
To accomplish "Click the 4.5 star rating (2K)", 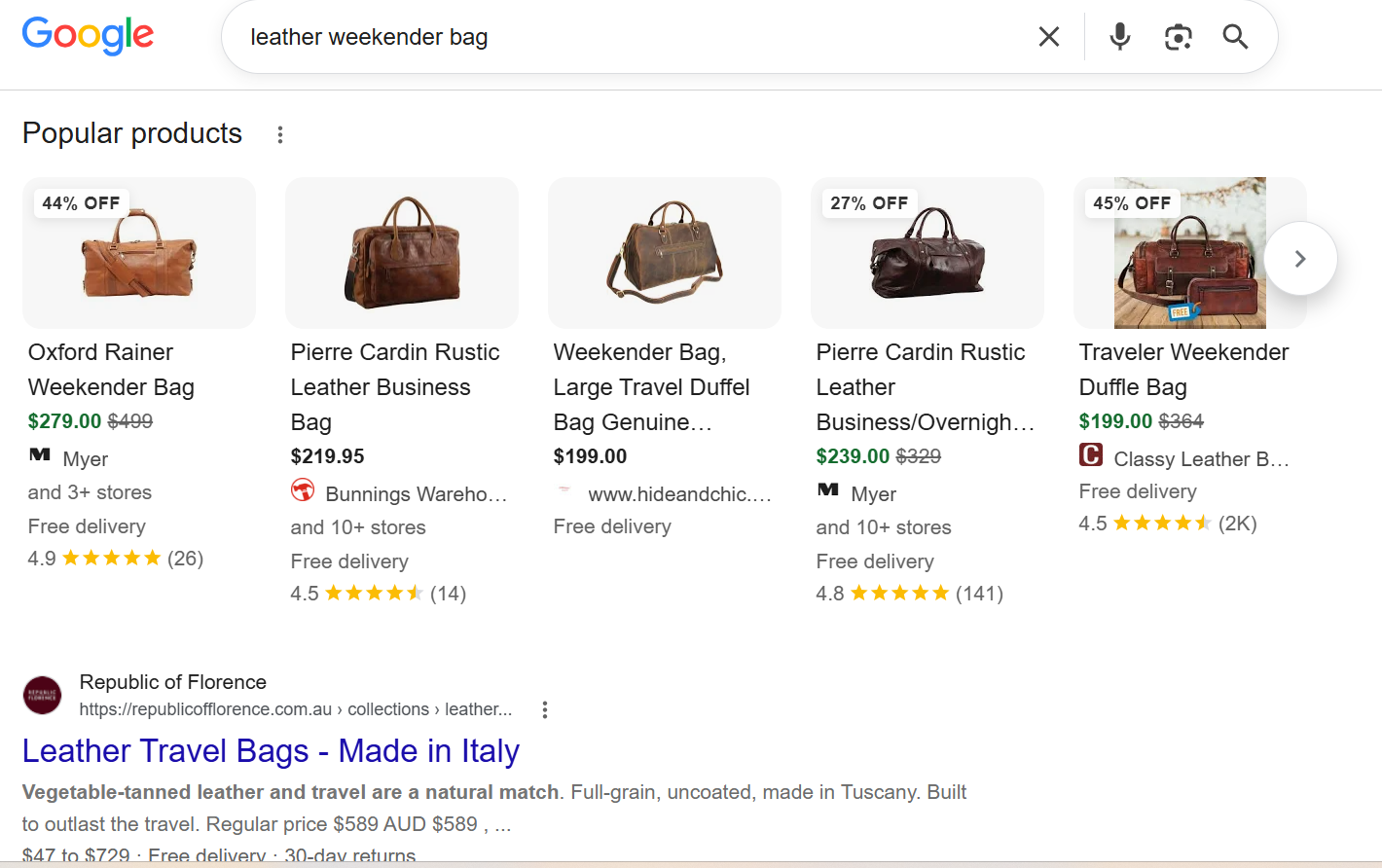I will (x=1168, y=524).
